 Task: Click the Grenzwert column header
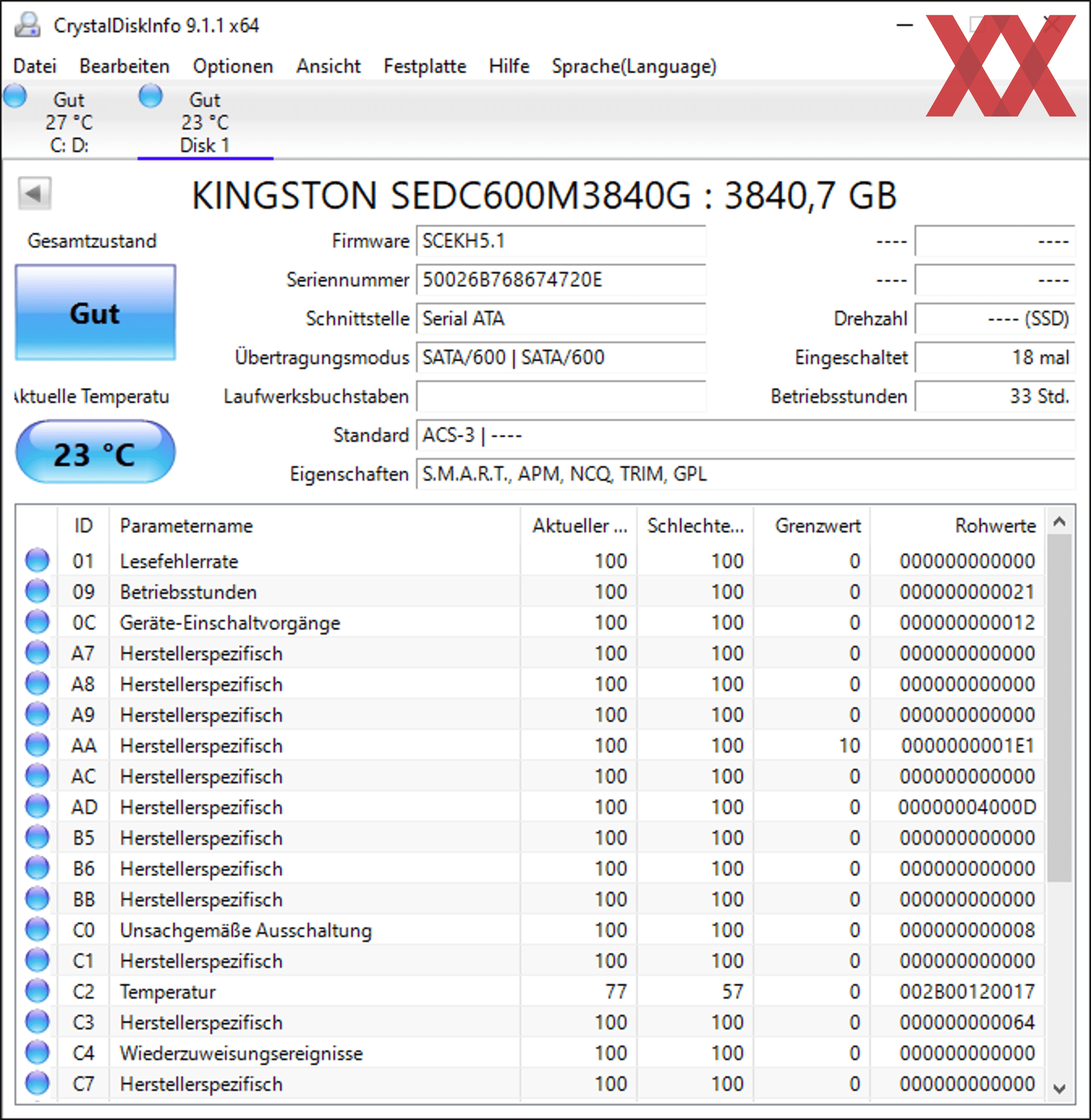pyautogui.click(x=812, y=526)
